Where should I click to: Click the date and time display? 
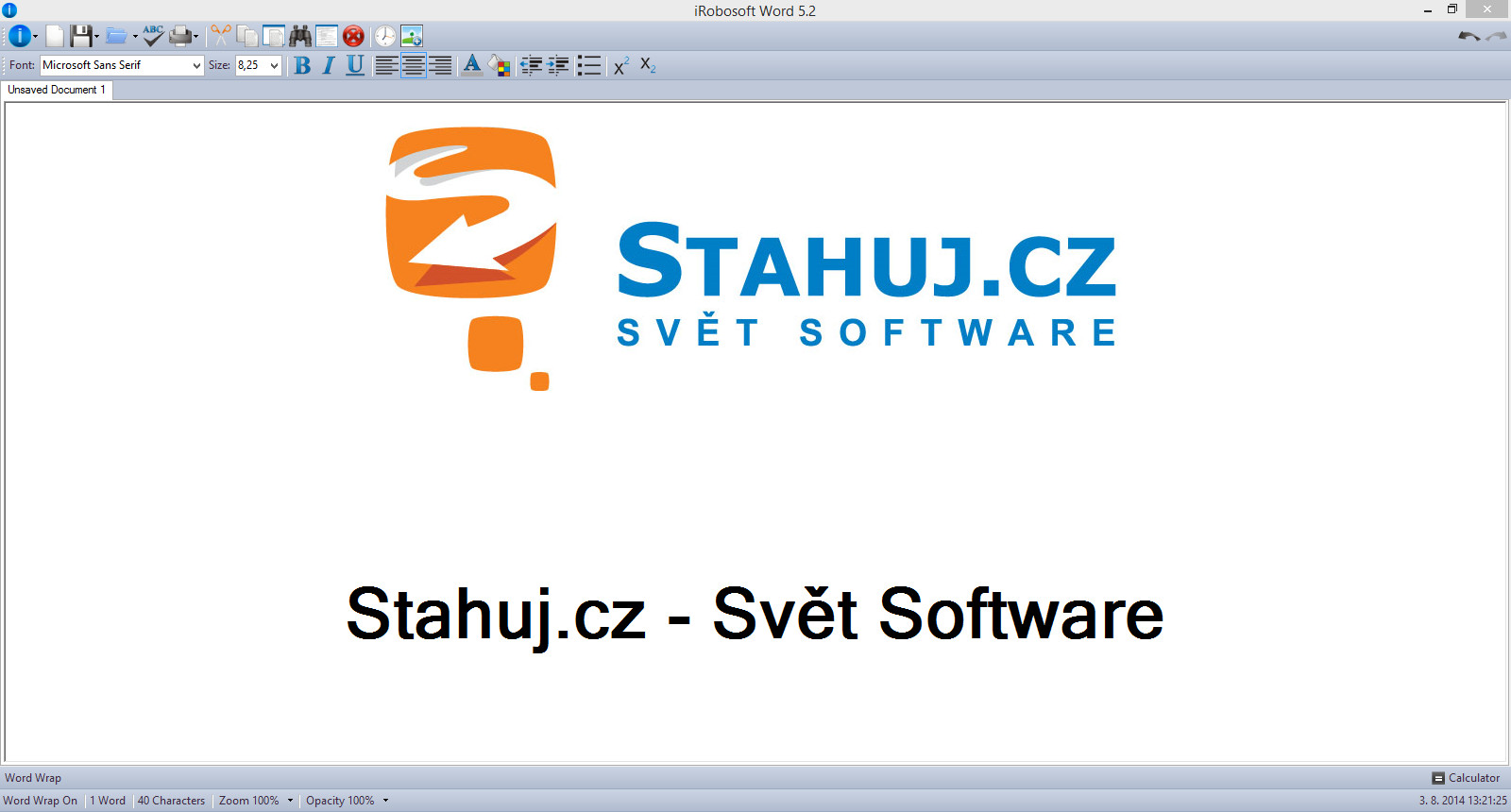point(1463,801)
